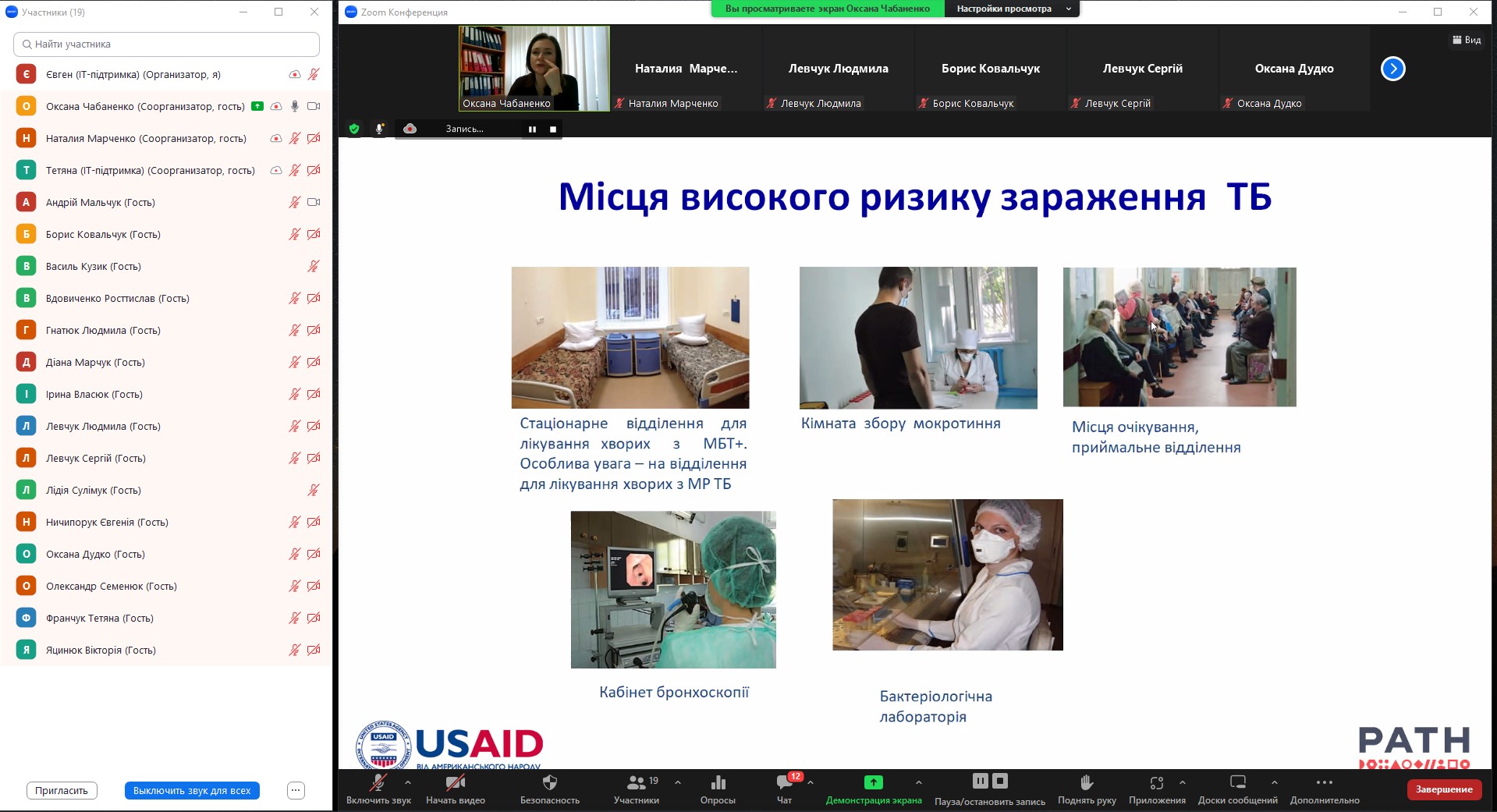Image resolution: width=1497 pixels, height=812 pixels.
Task: Open the Polls icon in toolbar
Action: [x=718, y=783]
